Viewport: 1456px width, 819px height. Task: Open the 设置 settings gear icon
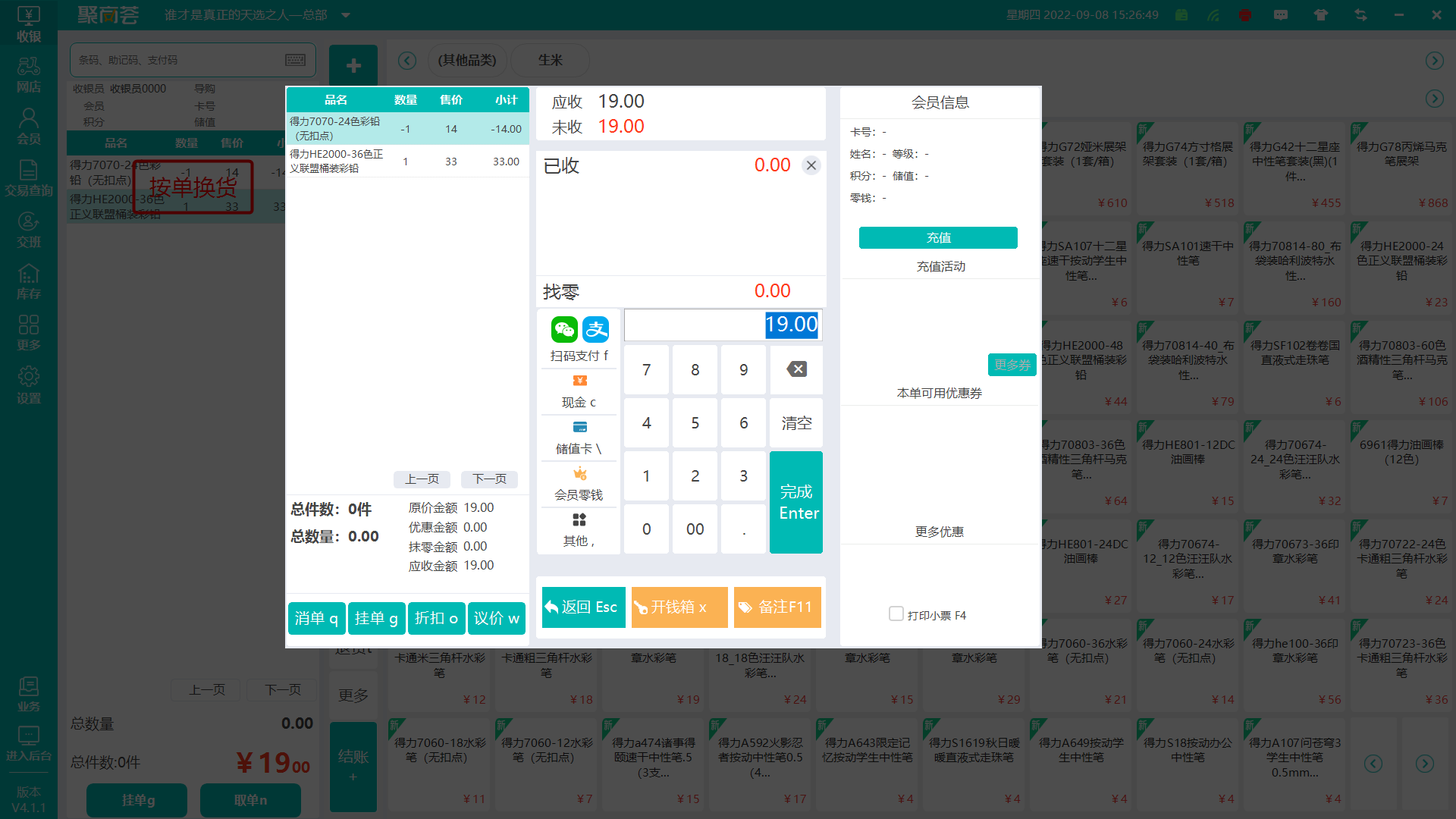[x=28, y=385]
